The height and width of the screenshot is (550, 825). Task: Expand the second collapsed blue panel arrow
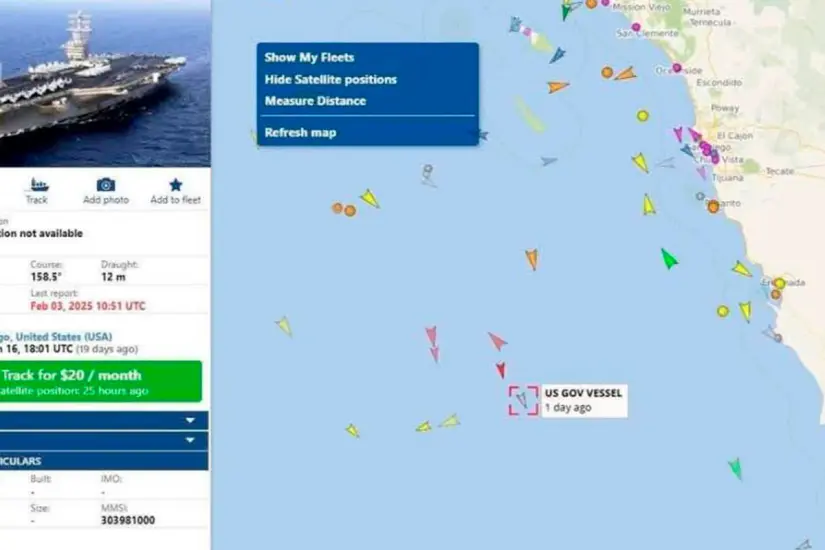click(190, 440)
